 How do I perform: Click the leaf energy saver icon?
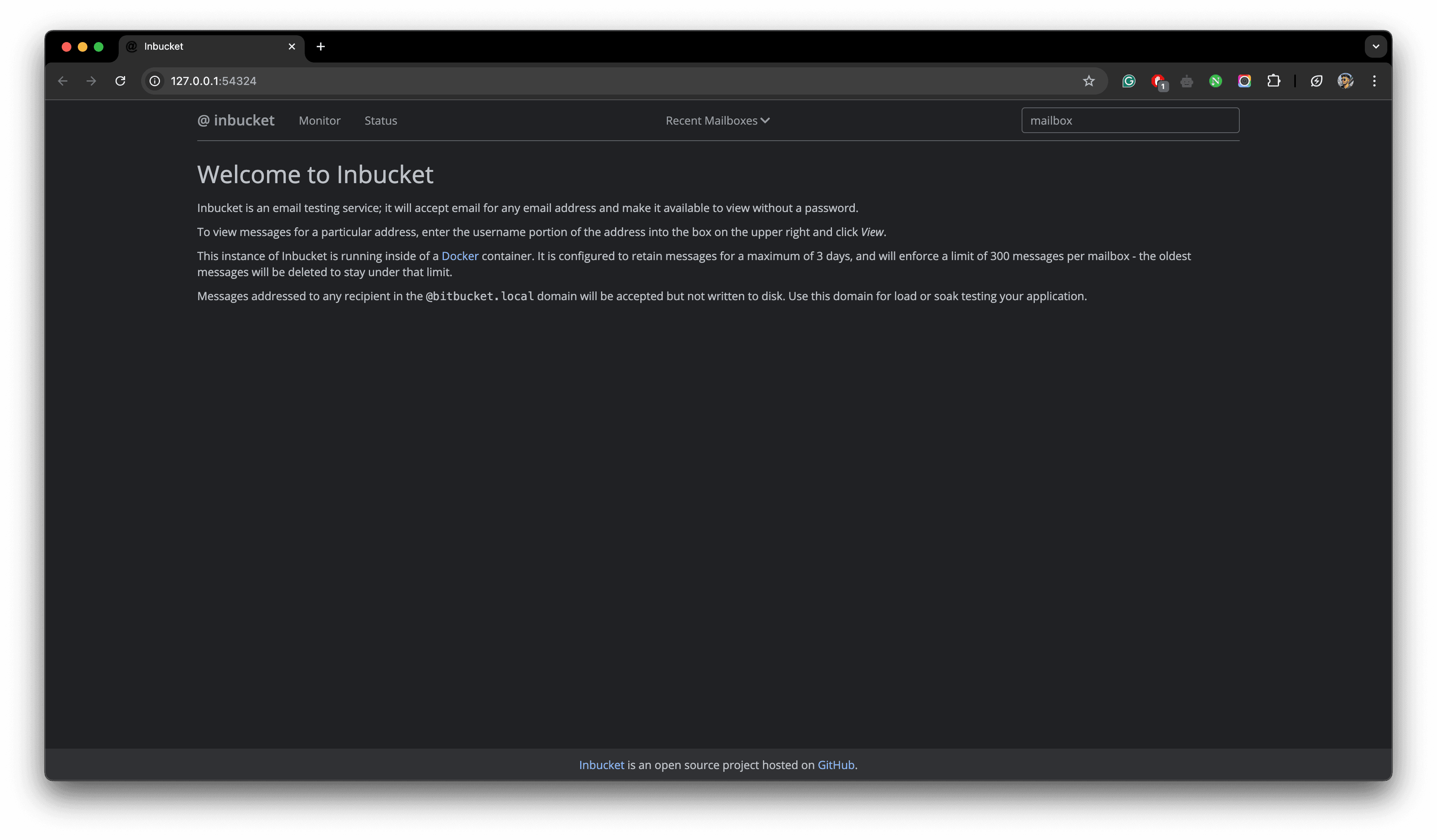(1316, 81)
